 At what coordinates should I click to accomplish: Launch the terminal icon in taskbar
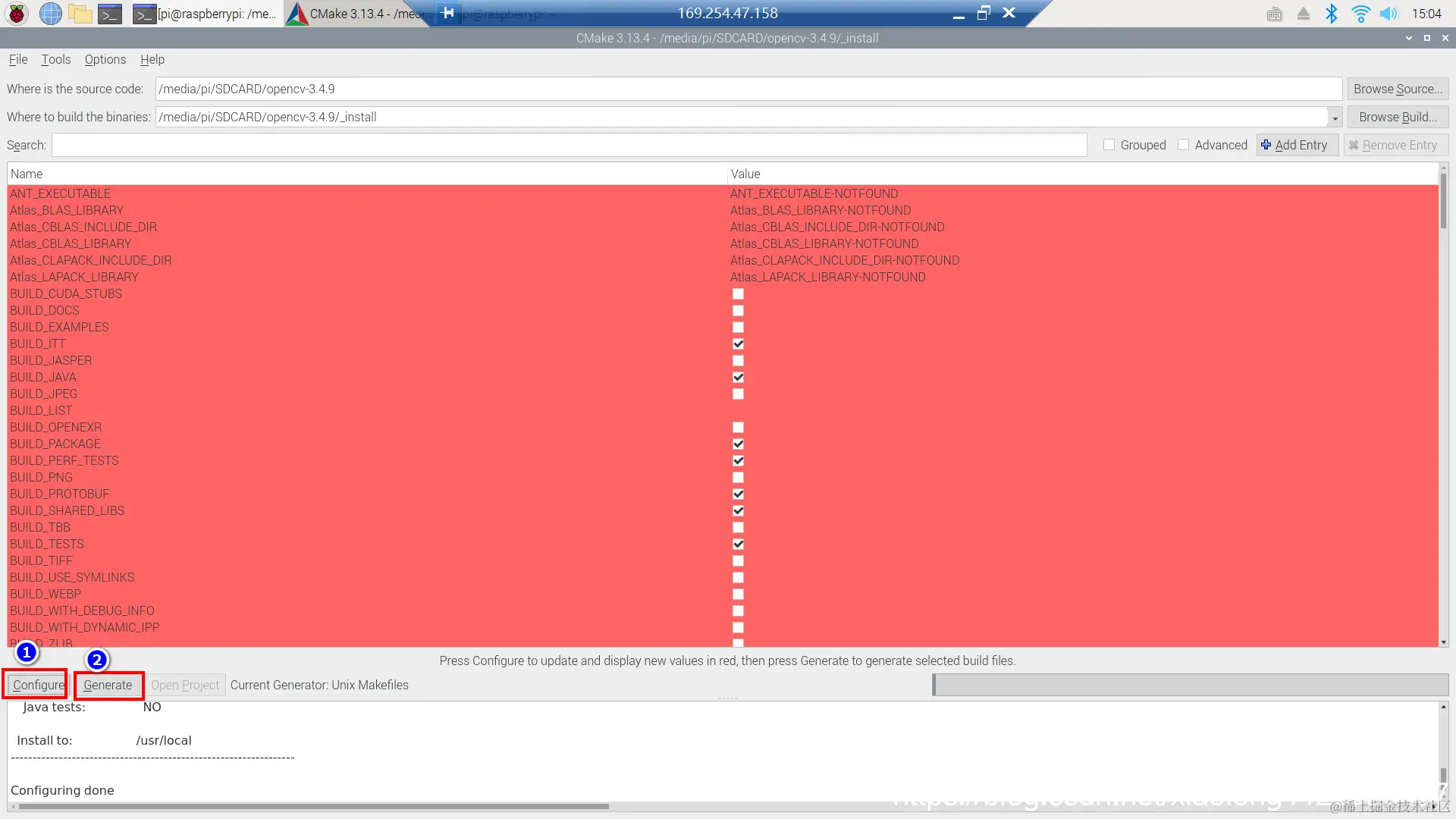point(110,14)
